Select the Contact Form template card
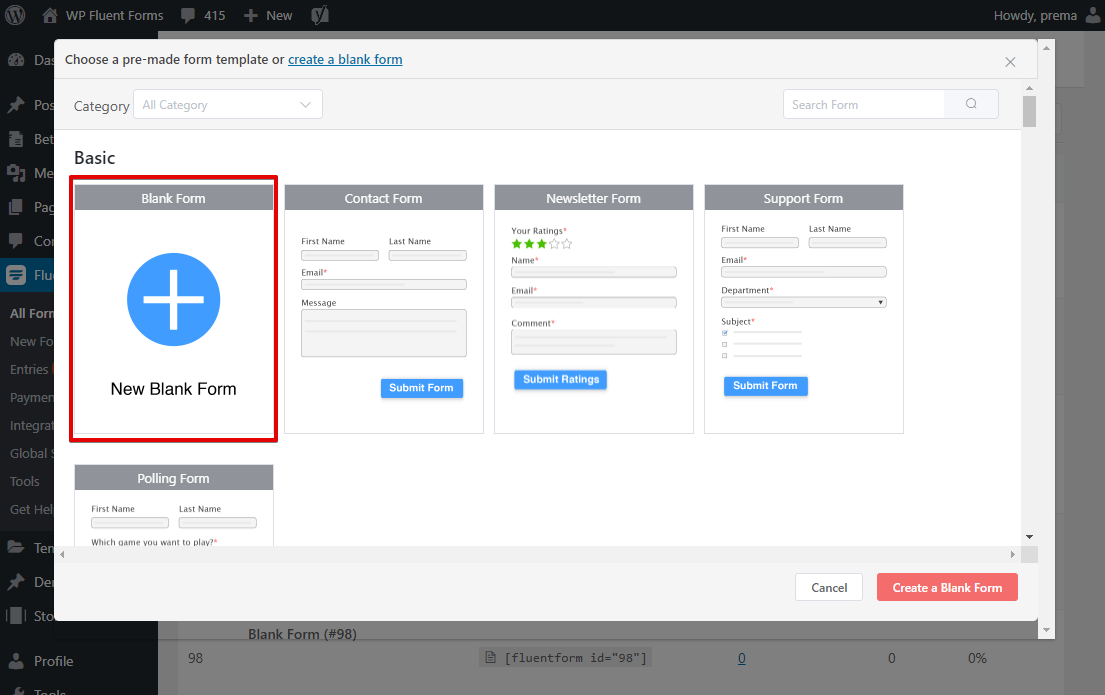This screenshot has width=1105, height=695. tap(384, 309)
